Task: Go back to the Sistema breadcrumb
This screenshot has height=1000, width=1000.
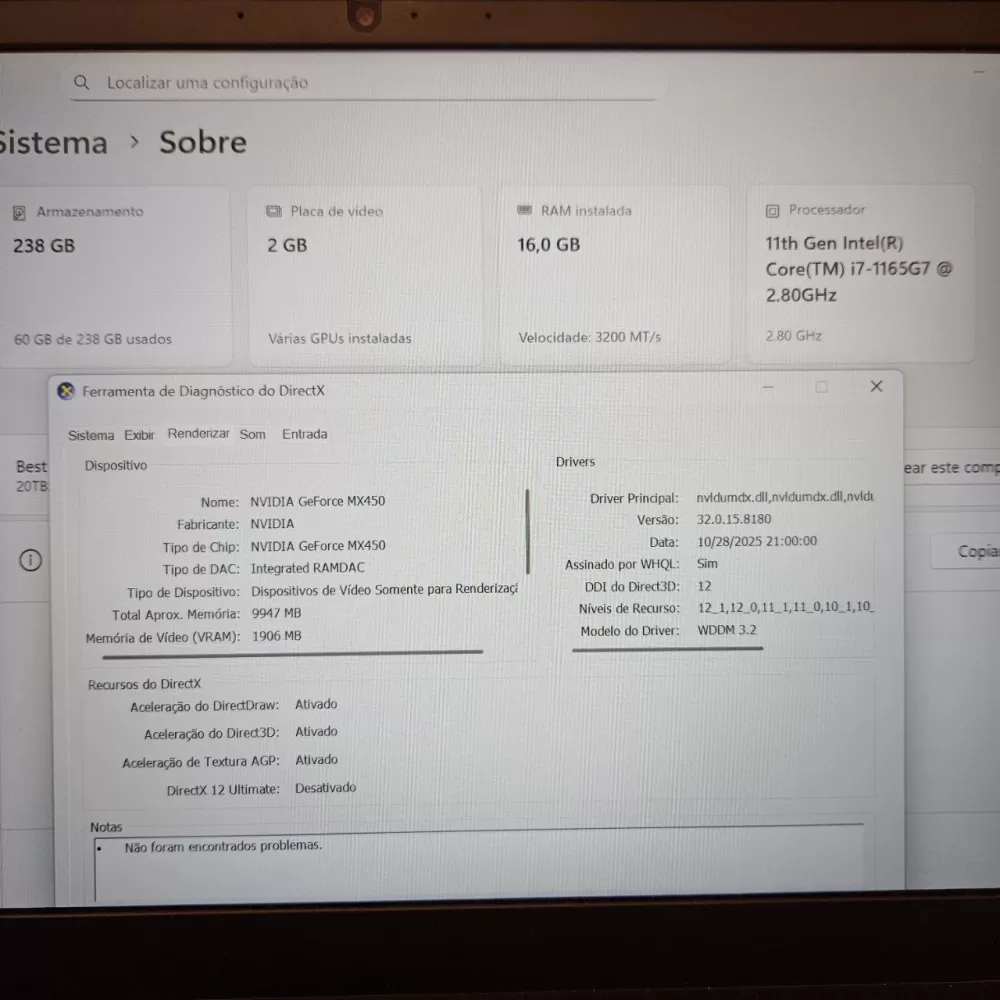Action: coord(52,142)
